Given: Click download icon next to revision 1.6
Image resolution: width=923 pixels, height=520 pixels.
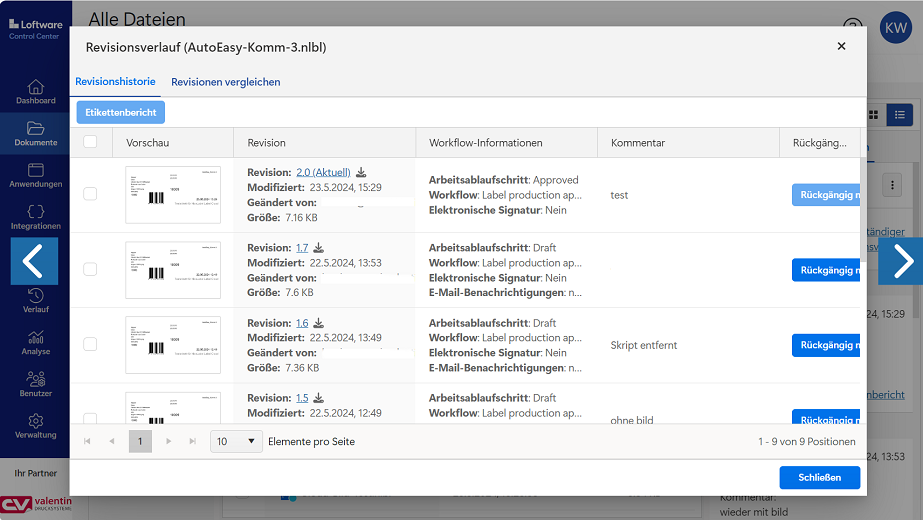Looking at the screenshot, I should (x=318, y=323).
